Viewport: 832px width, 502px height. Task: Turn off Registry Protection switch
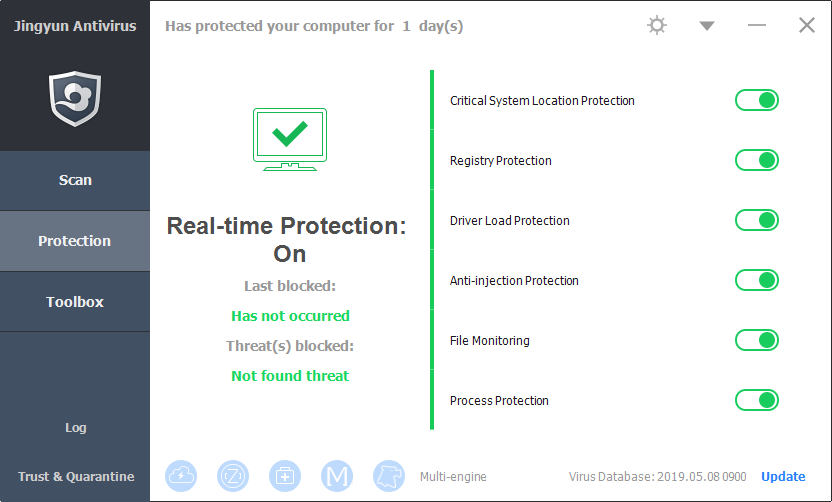[757, 160]
